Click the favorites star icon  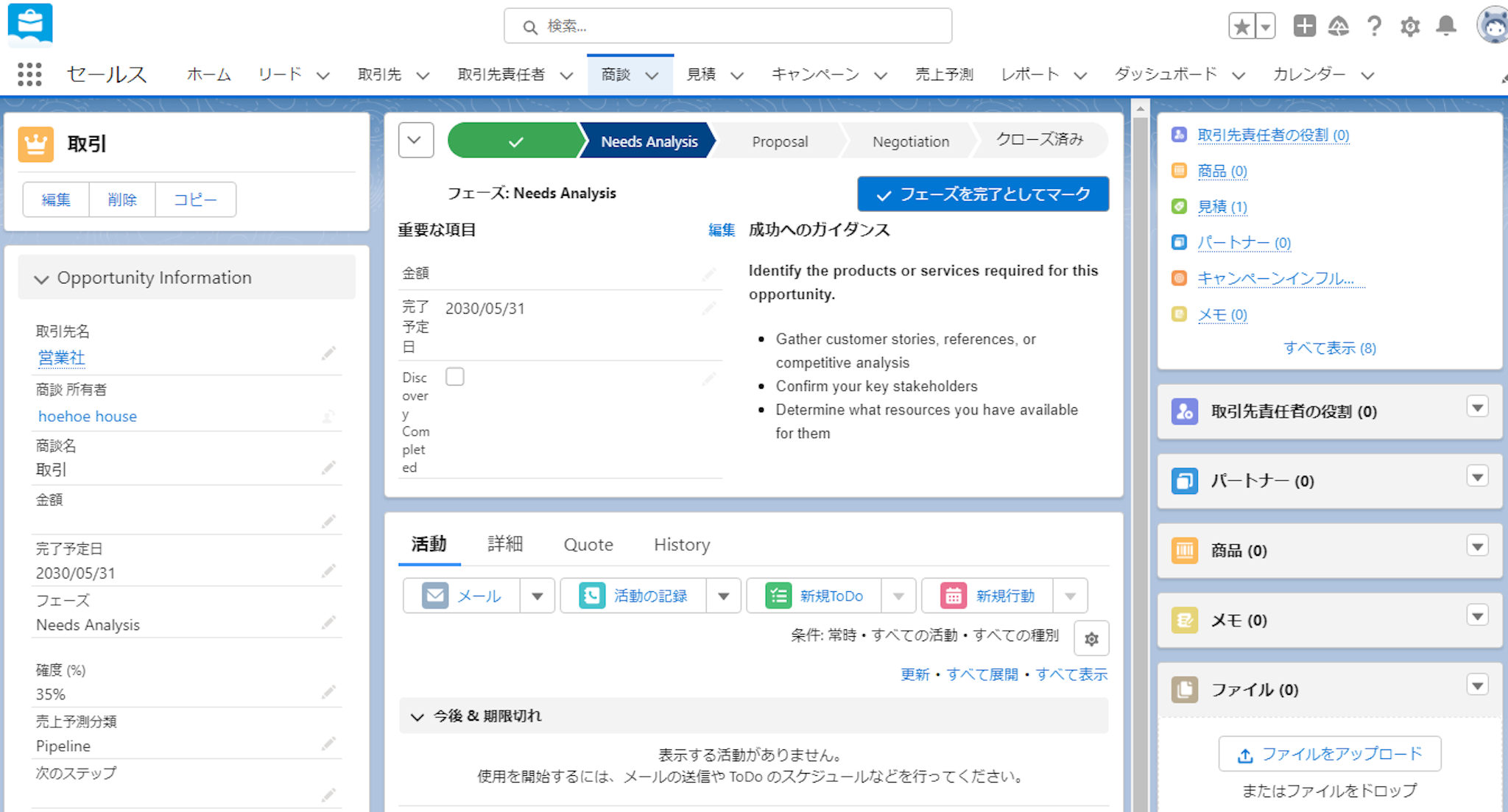point(1241,27)
